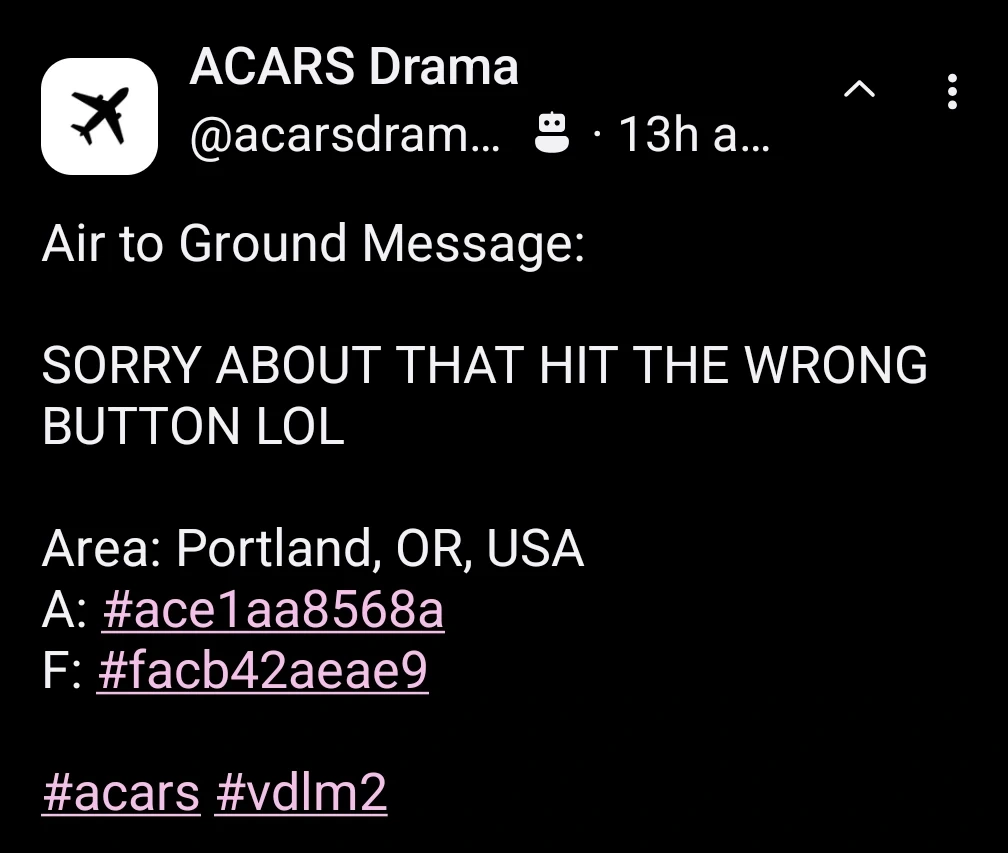Click the "F:" label before flight hashtag

coord(62,670)
